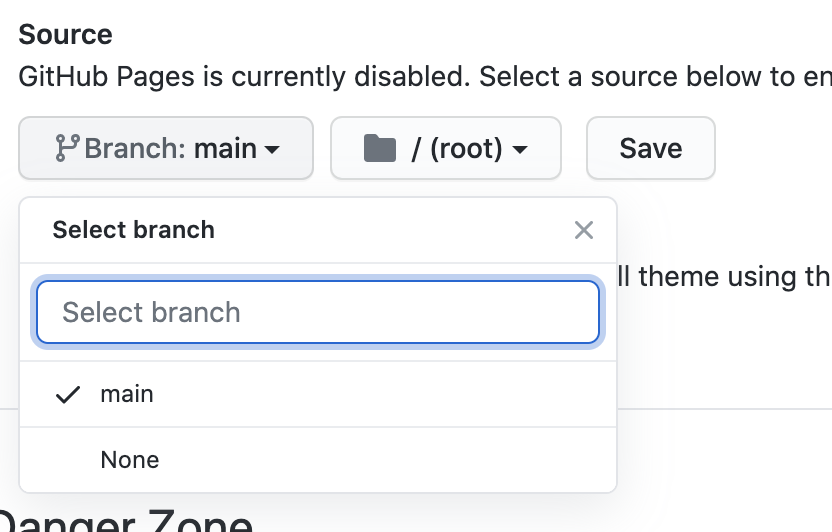This screenshot has height=532, width=832.
Task: Open the Branch: main dropdown
Action: tap(166, 149)
